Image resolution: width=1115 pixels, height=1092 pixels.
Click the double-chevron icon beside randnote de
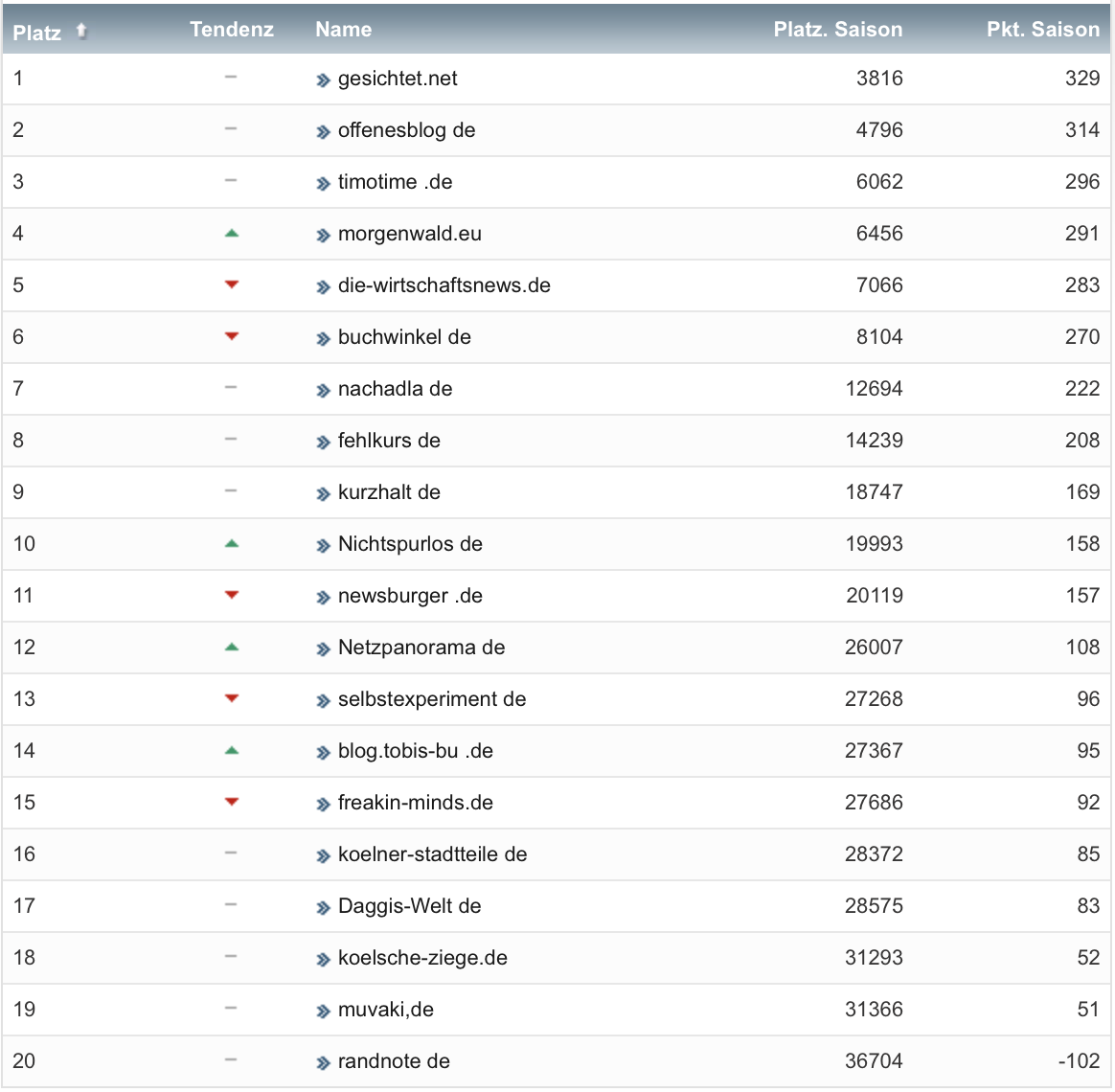coord(324,1063)
